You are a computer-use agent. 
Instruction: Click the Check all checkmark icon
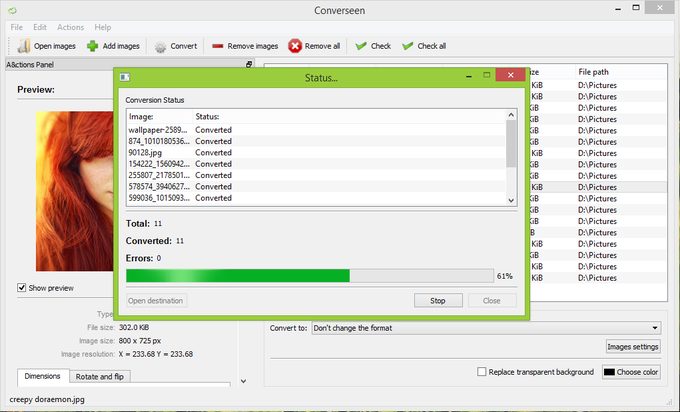[x=408, y=46]
